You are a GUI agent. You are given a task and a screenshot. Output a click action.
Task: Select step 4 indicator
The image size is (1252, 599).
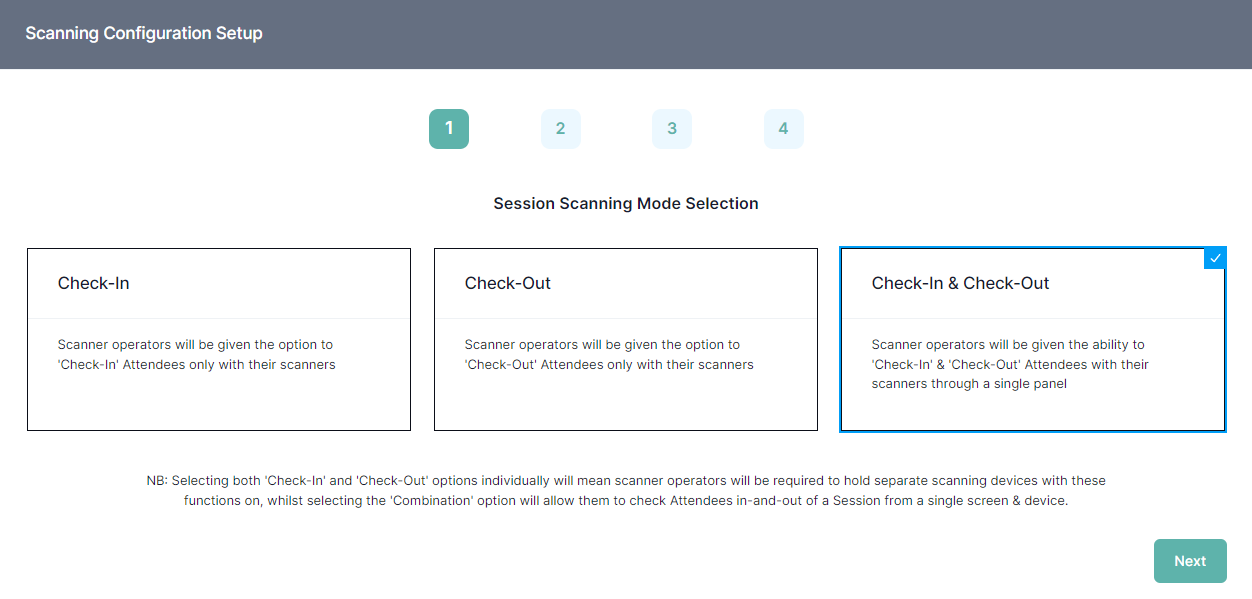[783, 129]
